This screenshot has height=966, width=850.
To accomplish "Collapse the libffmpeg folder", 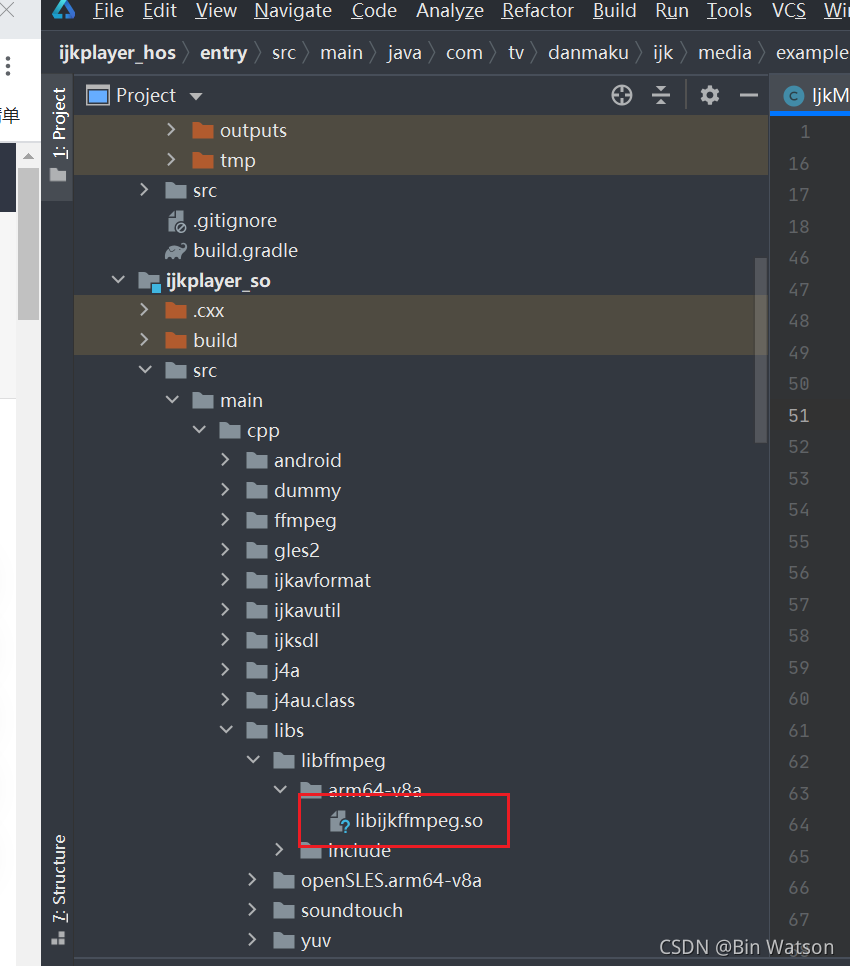I will 253,760.
